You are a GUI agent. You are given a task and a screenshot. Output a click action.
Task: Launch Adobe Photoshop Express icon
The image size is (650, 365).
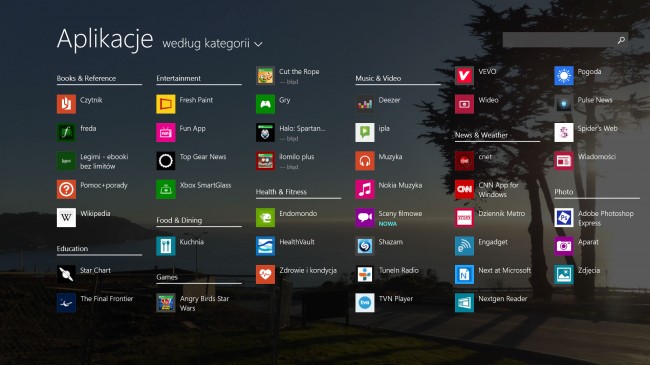564,217
